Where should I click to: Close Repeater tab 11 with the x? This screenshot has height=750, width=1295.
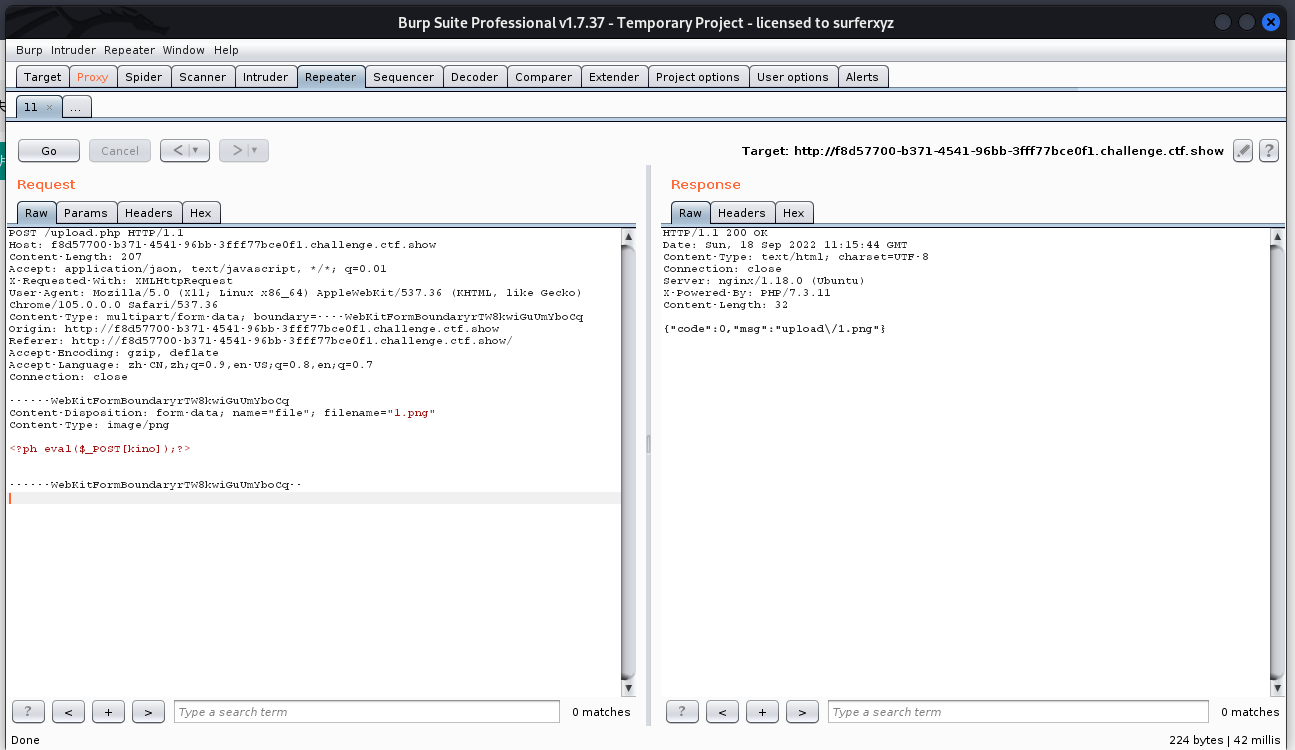pos(50,106)
